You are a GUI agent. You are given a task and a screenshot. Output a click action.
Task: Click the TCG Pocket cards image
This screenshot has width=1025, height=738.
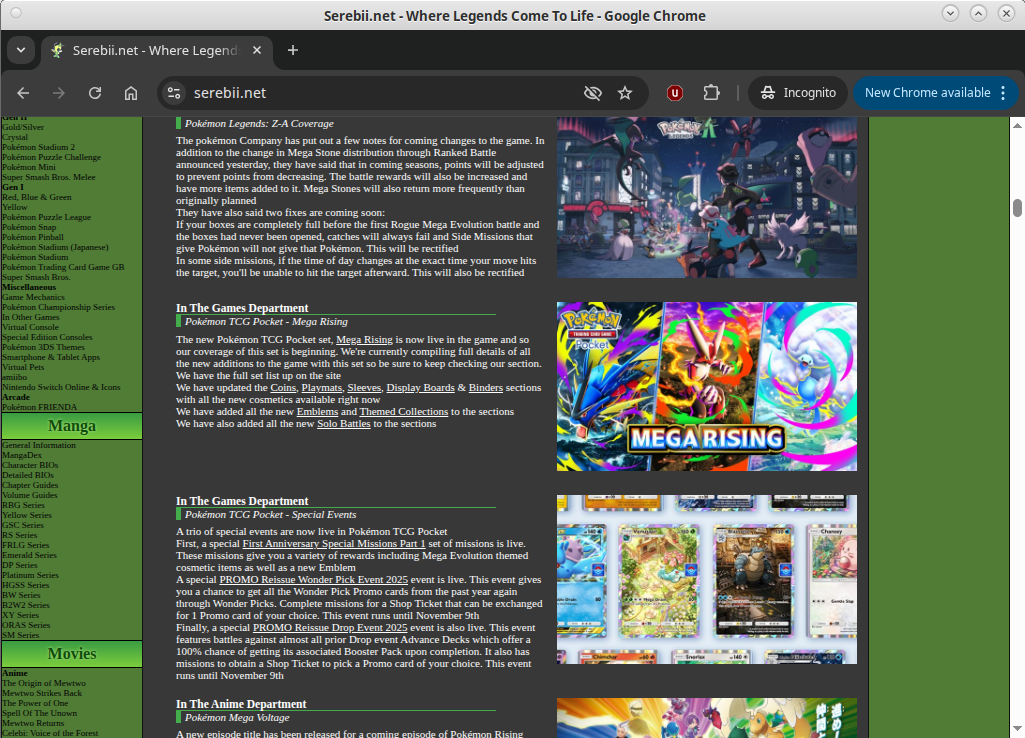pos(707,580)
